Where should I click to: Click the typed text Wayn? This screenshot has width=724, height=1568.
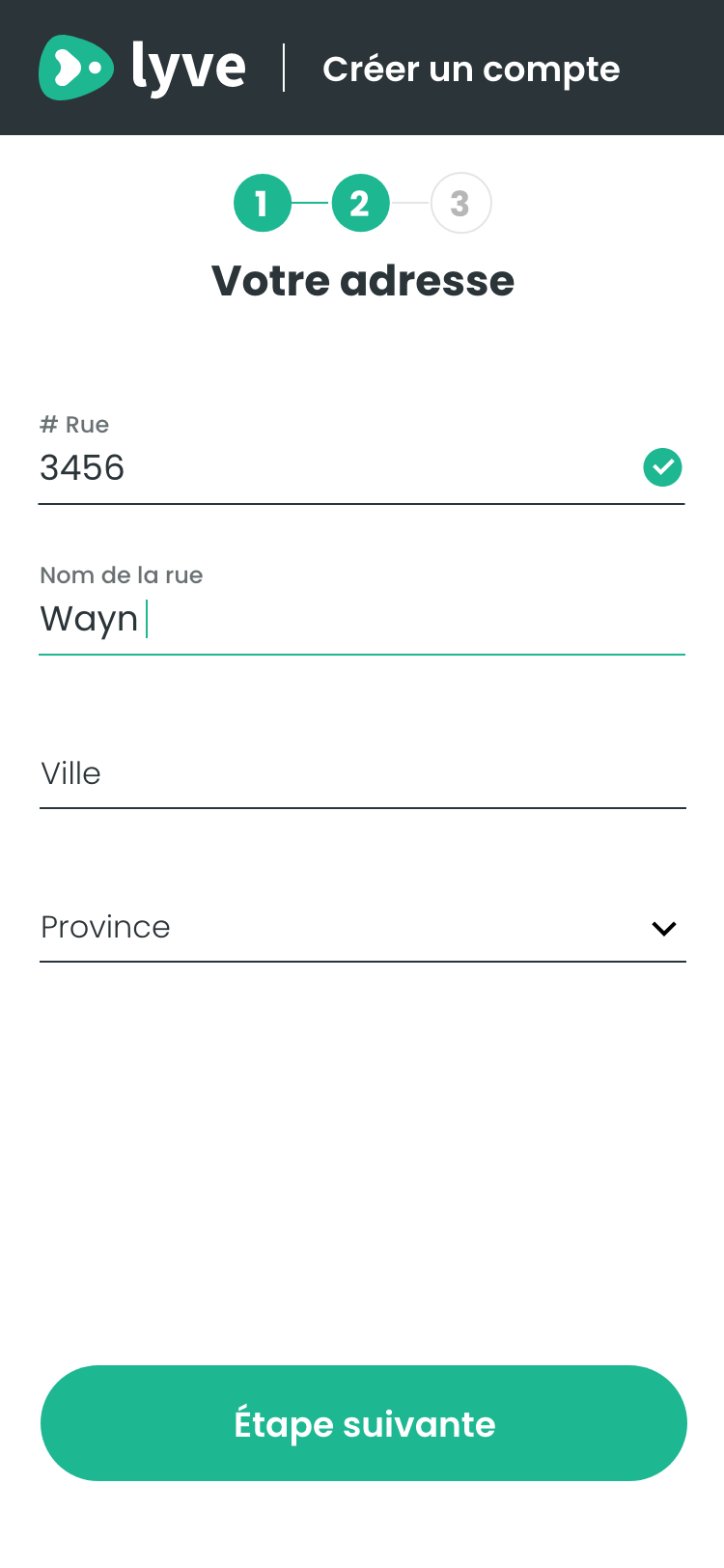pyautogui.click(x=89, y=619)
